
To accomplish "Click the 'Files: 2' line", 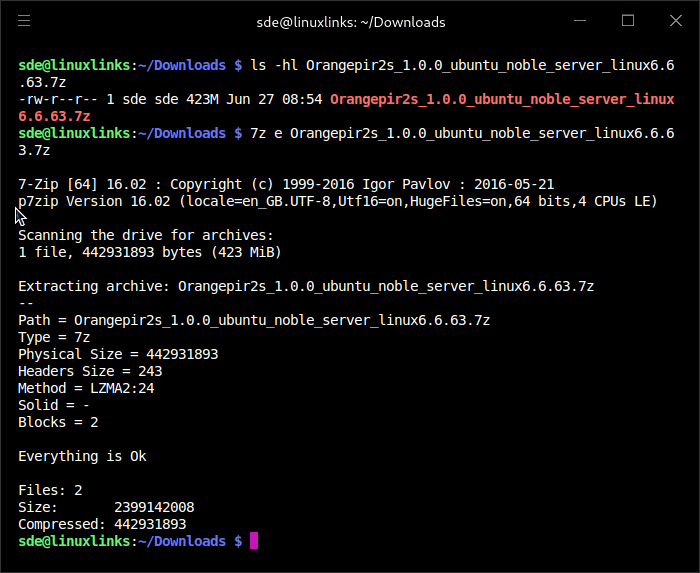I will click(50, 490).
